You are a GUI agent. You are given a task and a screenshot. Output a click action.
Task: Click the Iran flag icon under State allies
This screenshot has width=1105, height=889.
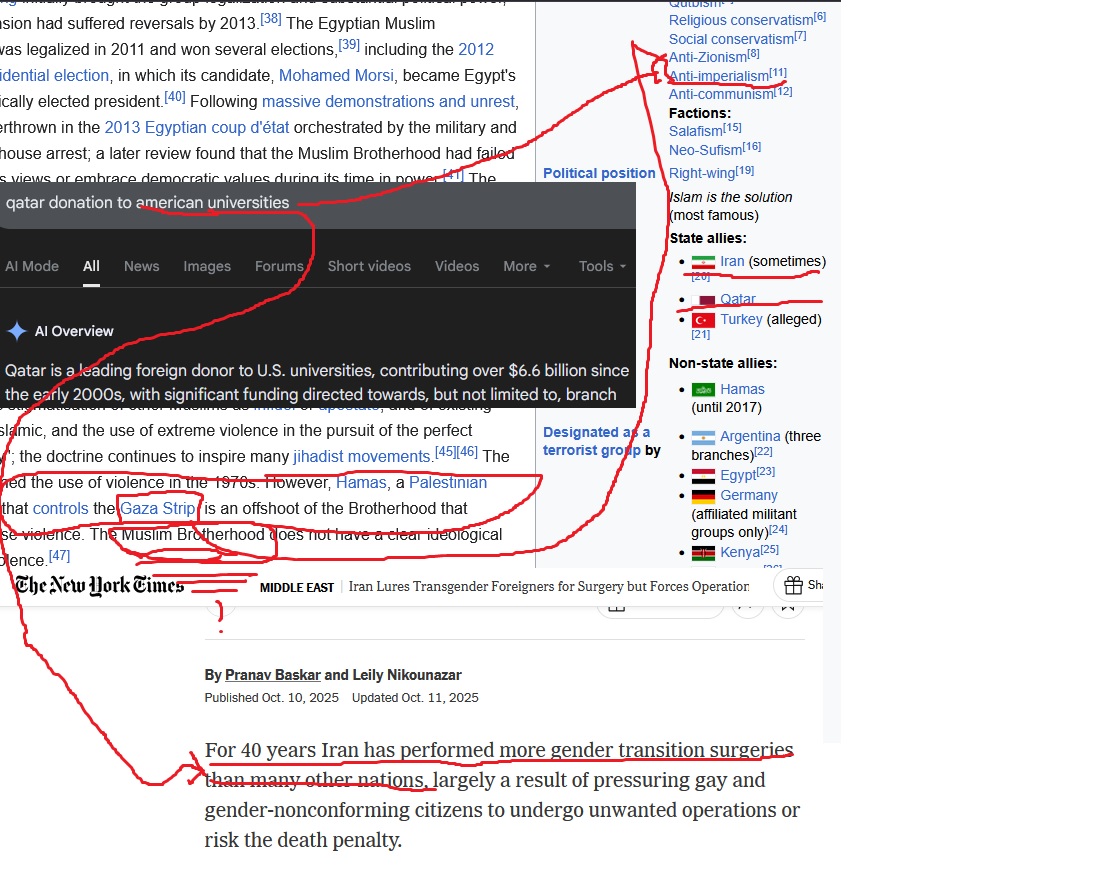[703, 262]
